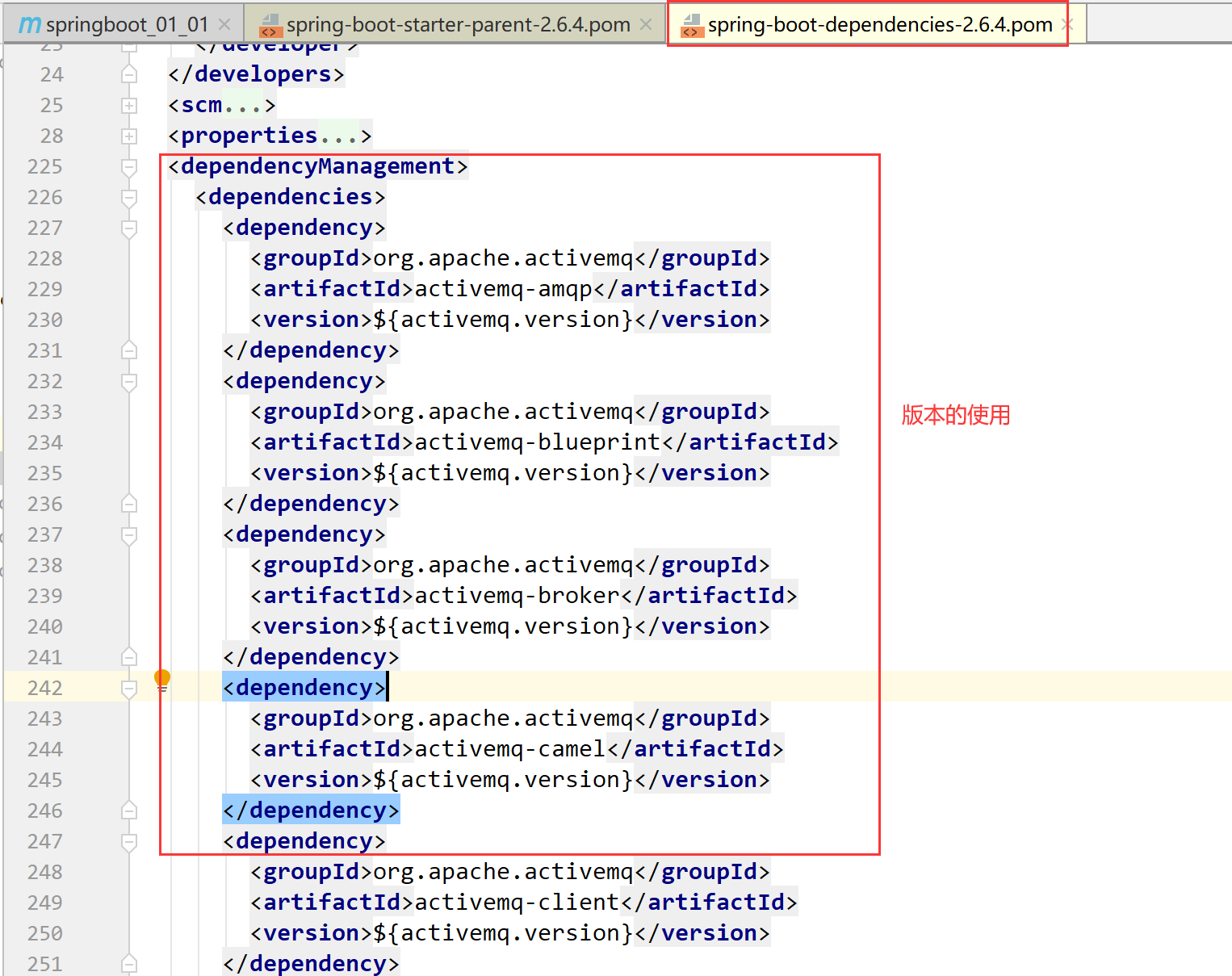Click org.apache.activemq groupId on line 238

[503, 565]
